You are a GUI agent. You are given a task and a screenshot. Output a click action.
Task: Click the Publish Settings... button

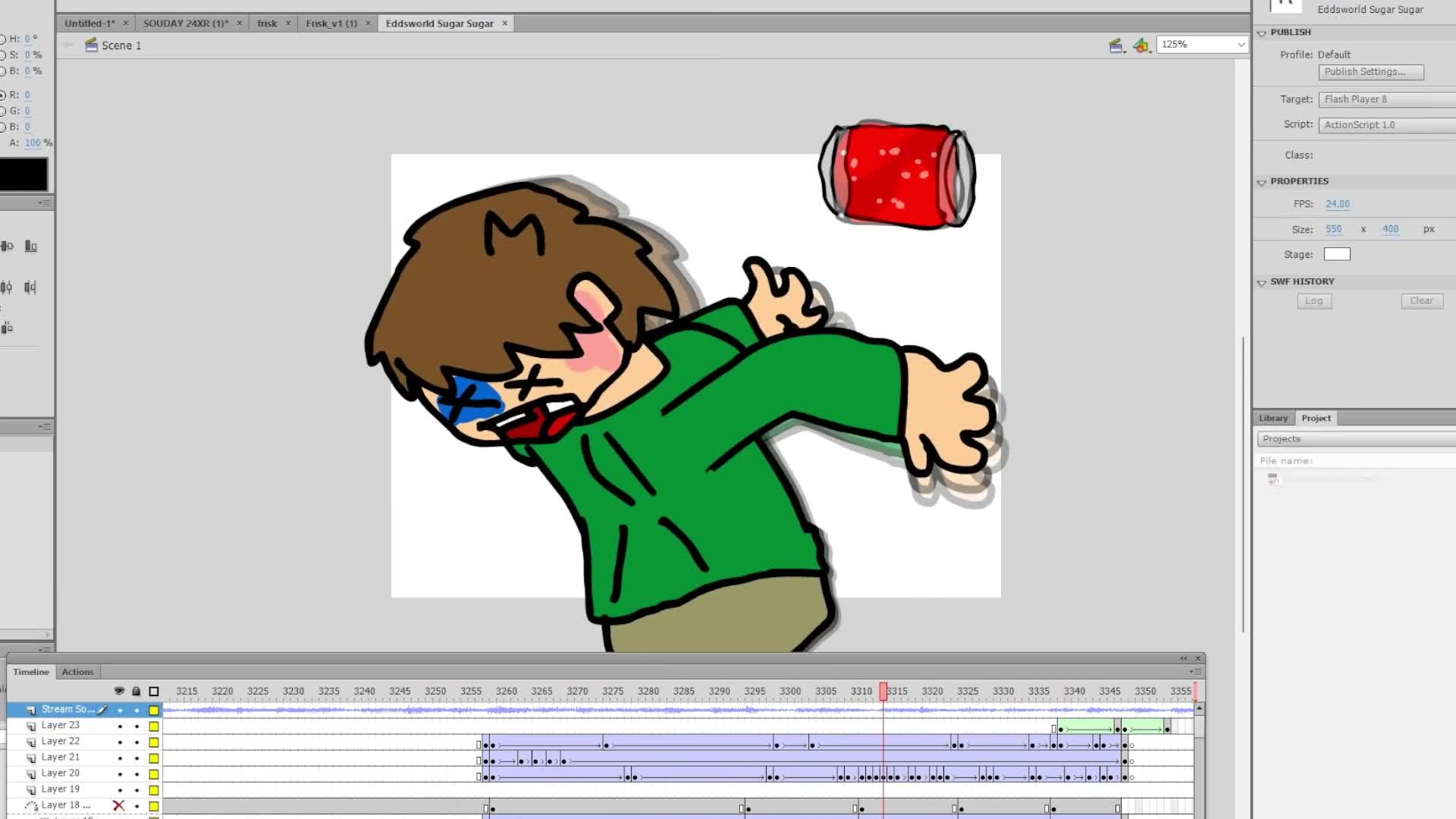[x=1371, y=72]
